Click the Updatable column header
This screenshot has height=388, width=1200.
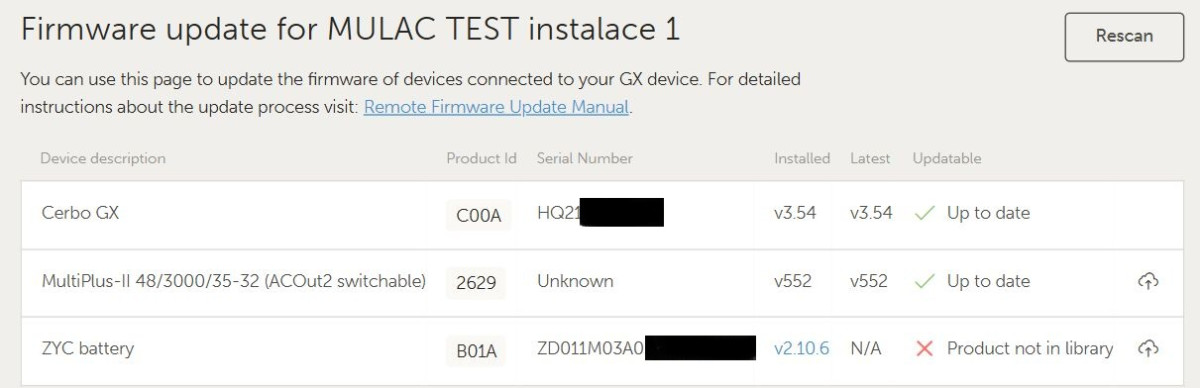(x=947, y=158)
